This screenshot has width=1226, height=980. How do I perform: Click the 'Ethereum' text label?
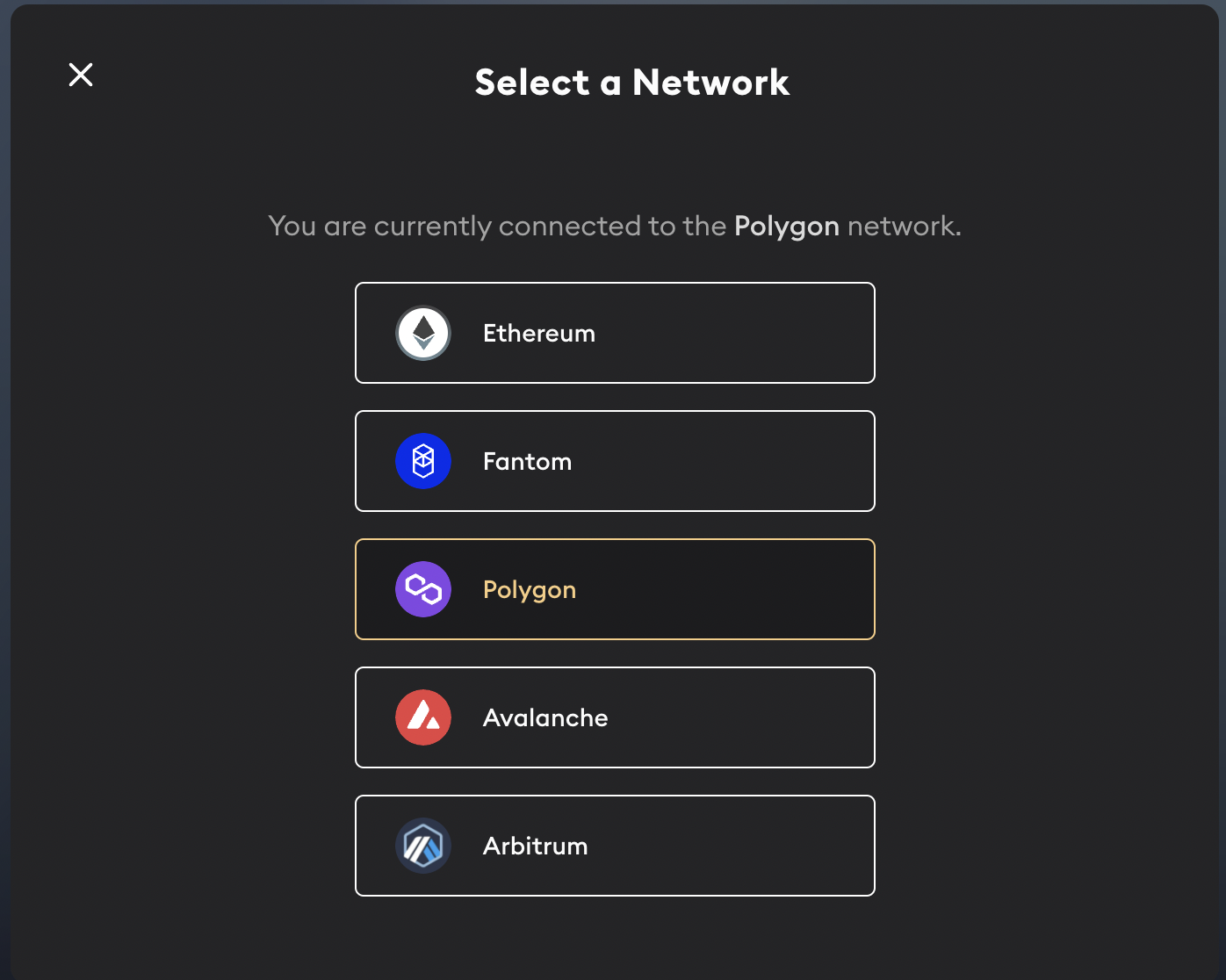pos(539,334)
